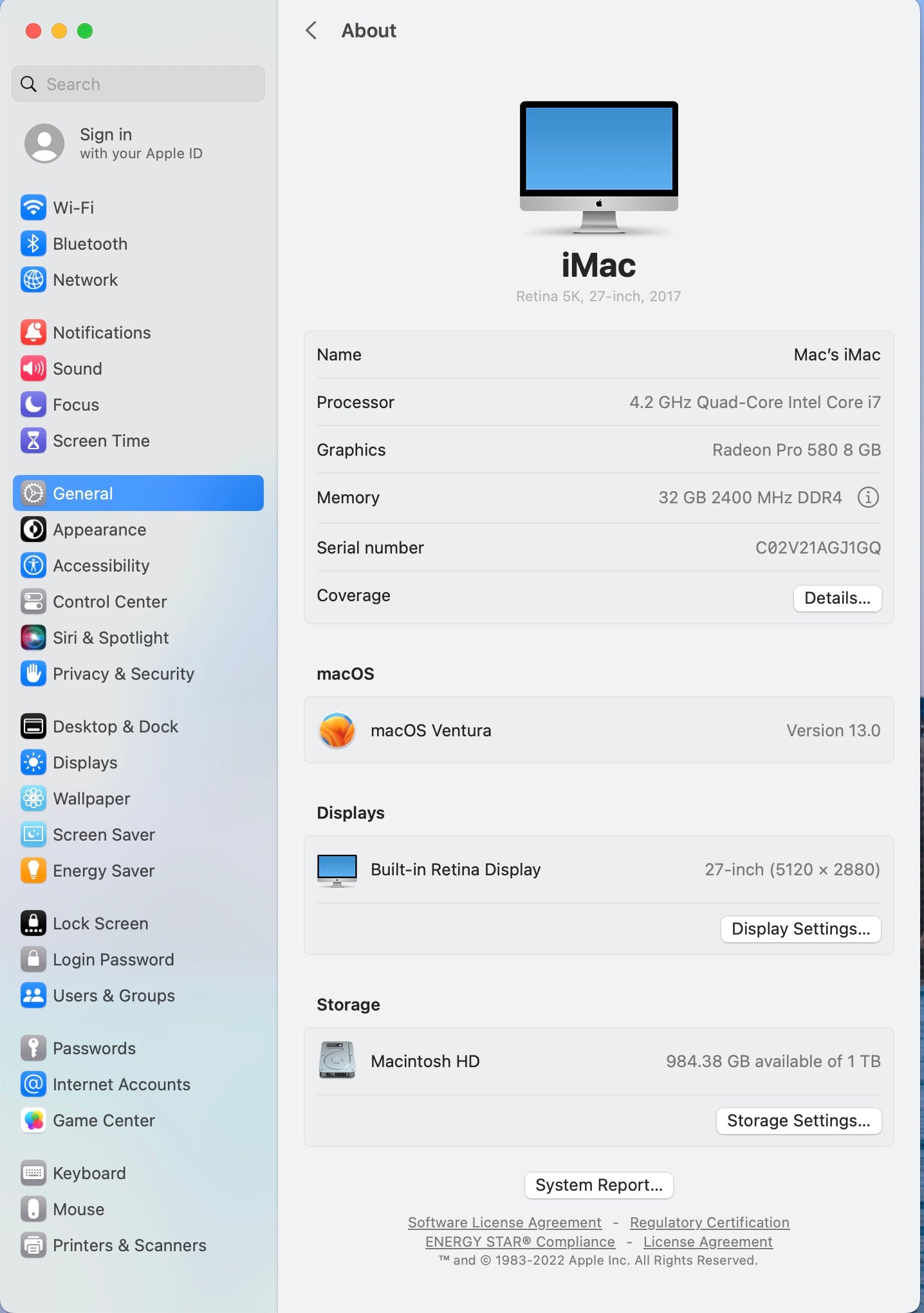Click 984.38 GB available of 1 TB
This screenshot has height=1313, width=924.
(x=773, y=1061)
